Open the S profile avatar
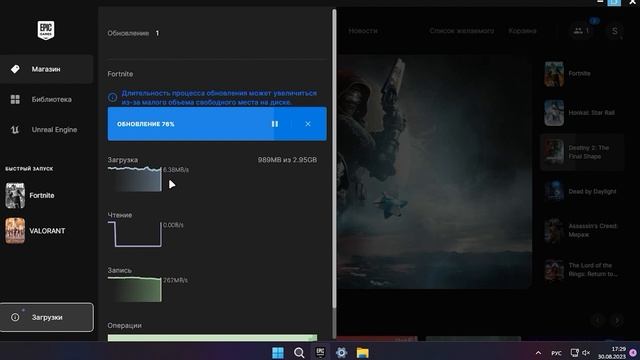Screen dimensions: 640x360 click(x=614, y=31)
